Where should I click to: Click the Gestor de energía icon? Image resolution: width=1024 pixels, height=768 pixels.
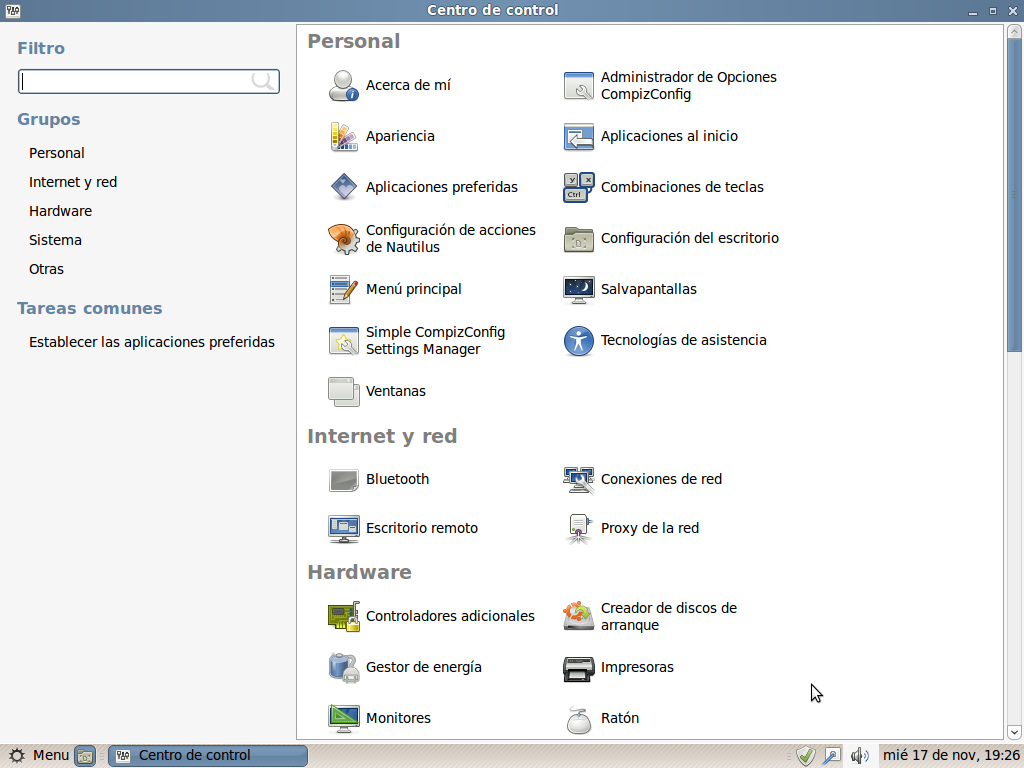click(x=344, y=667)
